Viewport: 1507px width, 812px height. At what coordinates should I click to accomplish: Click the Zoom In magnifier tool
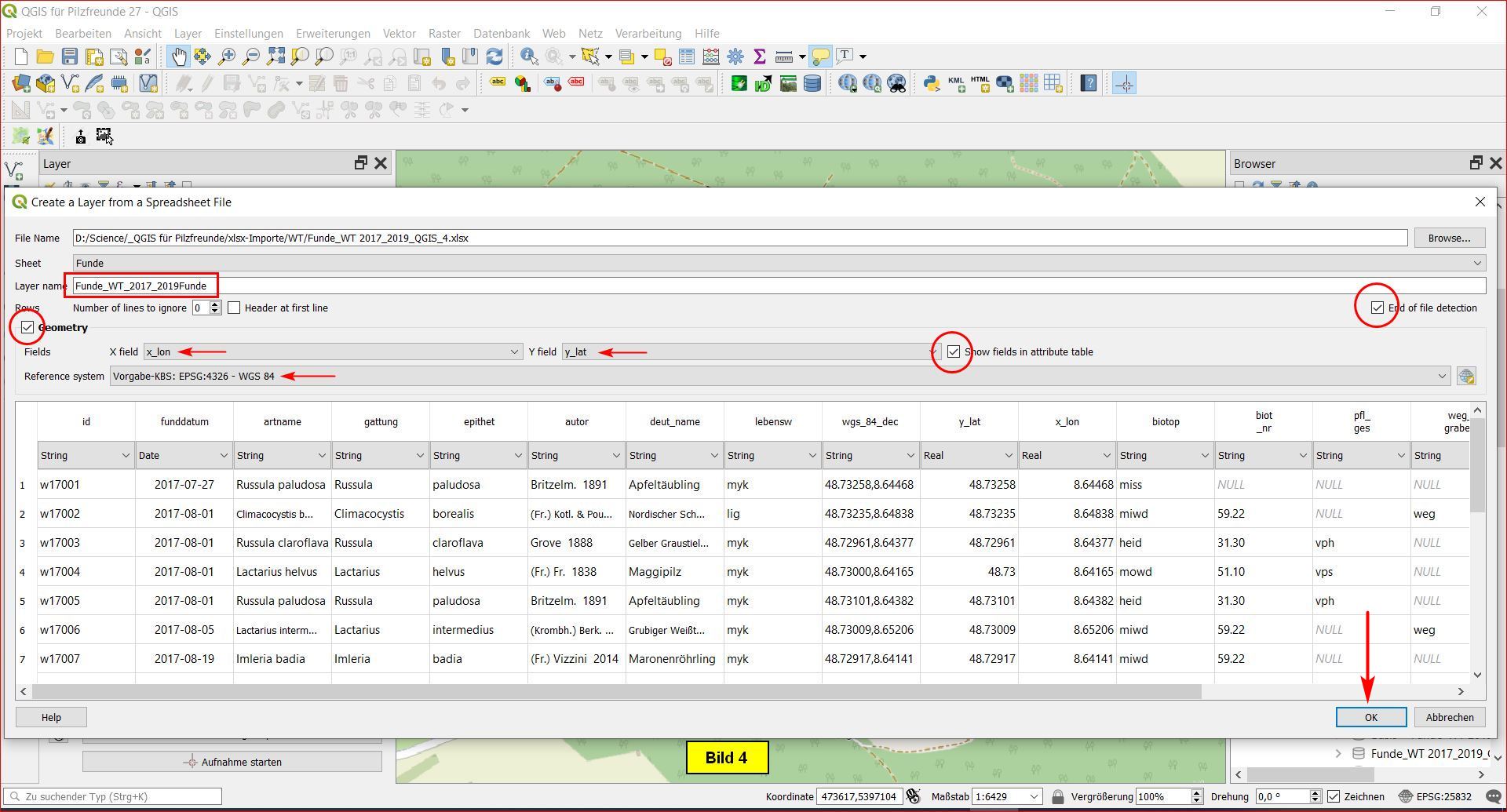click(227, 56)
